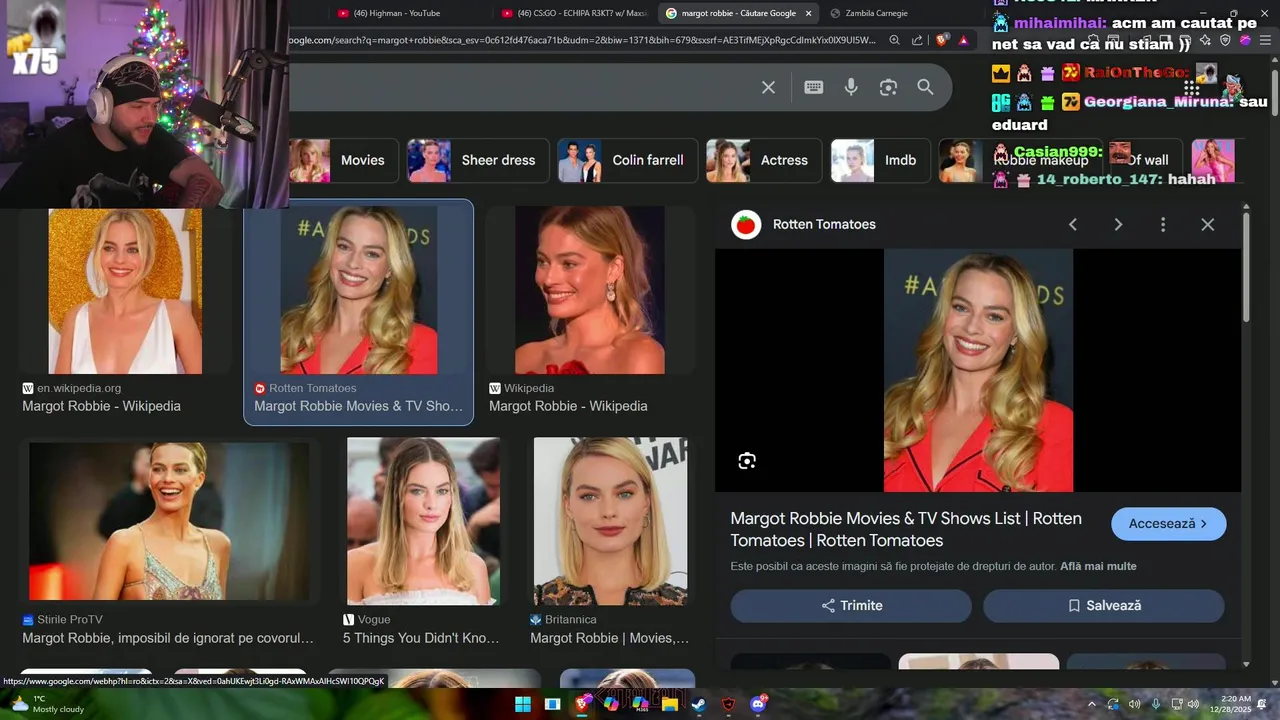Open the on-screen keyboard input tool
This screenshot has height=720, width=1280.
click(x=813, y=87)
